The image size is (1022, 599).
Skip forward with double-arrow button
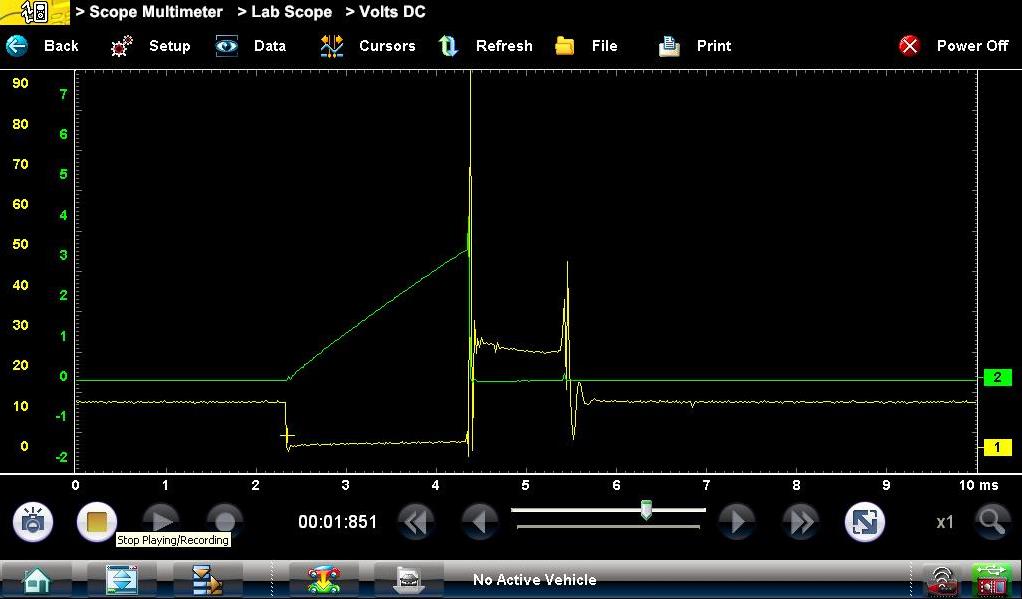800,522
